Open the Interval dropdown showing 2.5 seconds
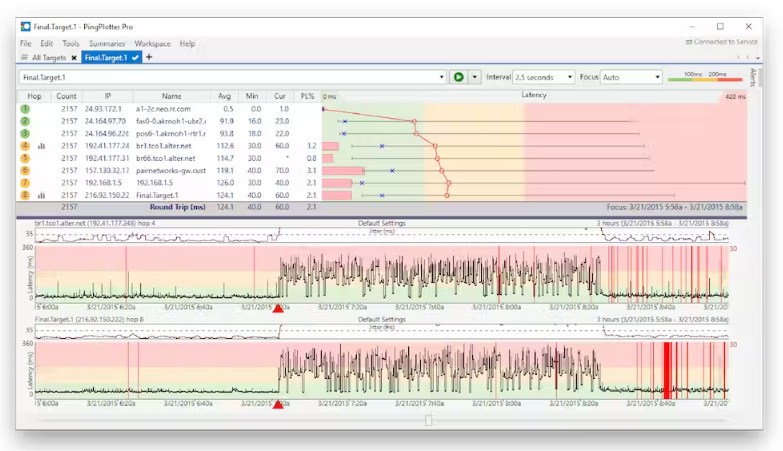Image resolution: width=783 pixels, height=451 pixels. (x=543, y=77)
